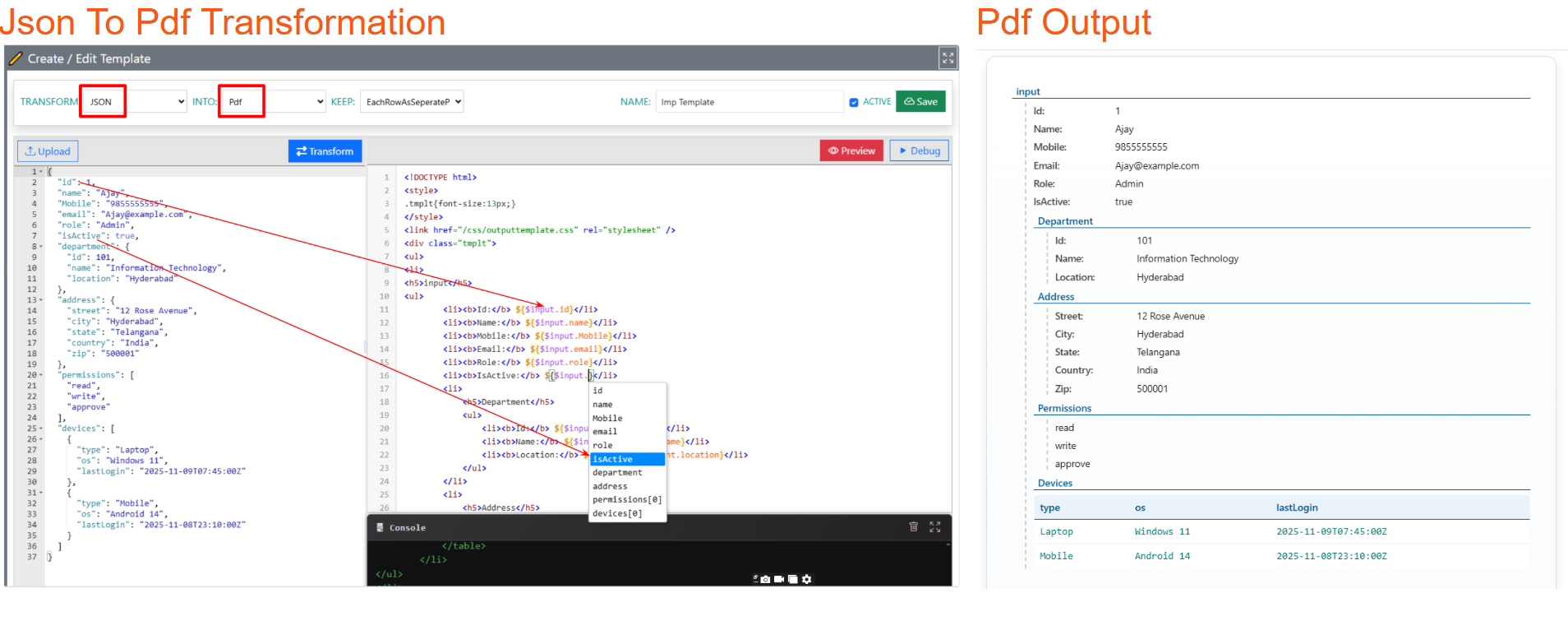Open the gear settings icon in the console

click(806, 579)
